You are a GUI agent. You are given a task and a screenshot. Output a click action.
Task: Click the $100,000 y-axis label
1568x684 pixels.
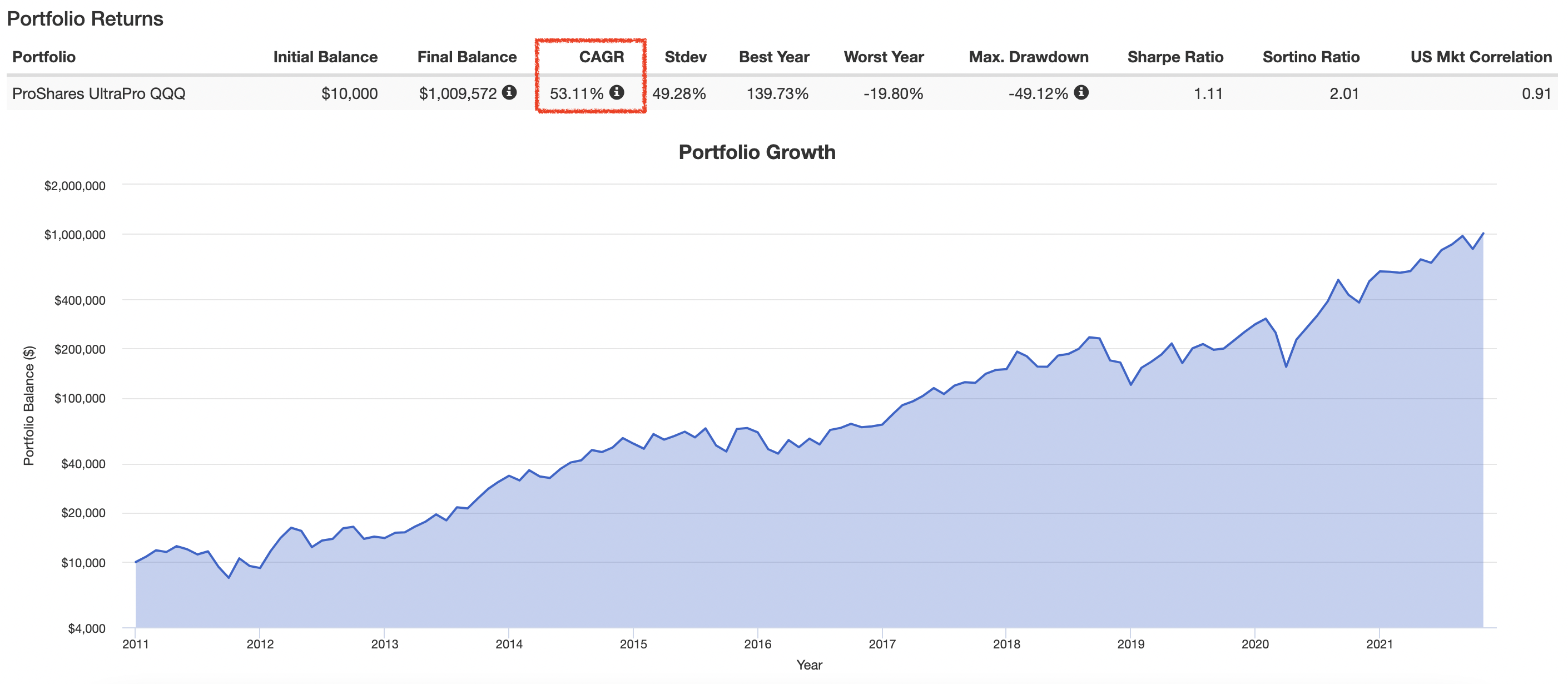80,399
